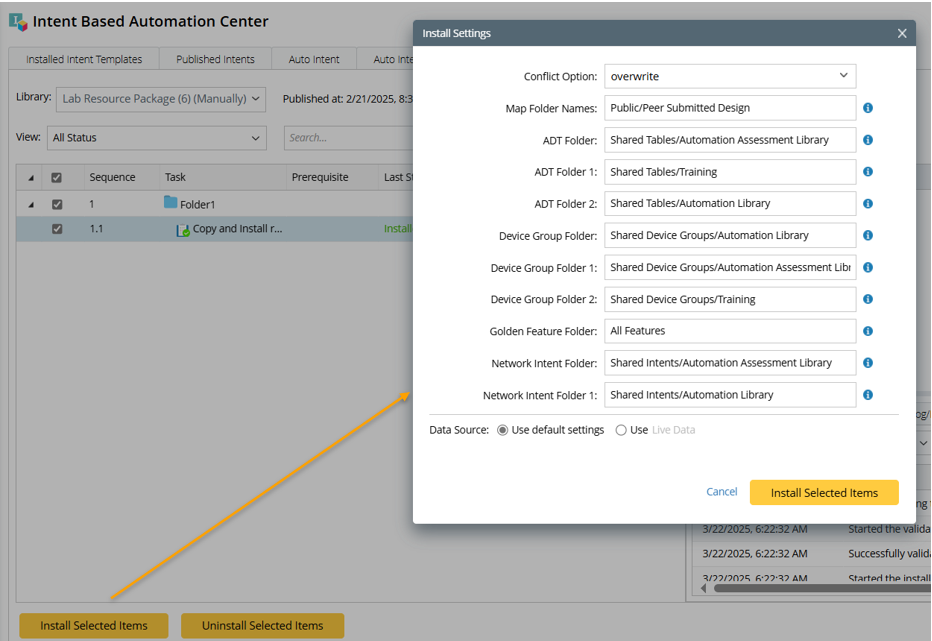The image size is (932, 641).
Task: Uncheck the Folder1 row checkbox
Action: click(x=57, y=204)
